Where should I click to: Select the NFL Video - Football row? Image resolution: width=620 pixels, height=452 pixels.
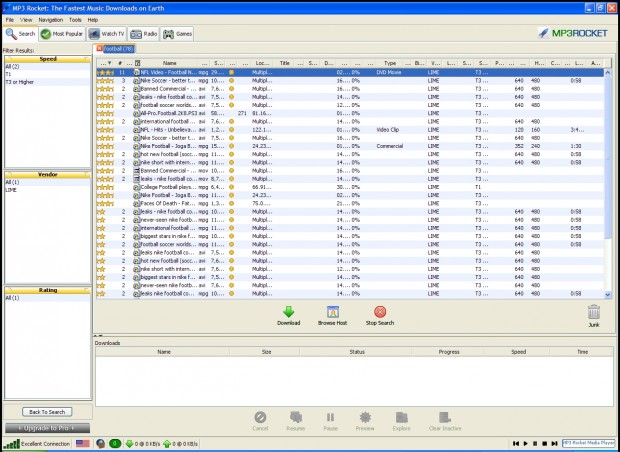[350, 72]
